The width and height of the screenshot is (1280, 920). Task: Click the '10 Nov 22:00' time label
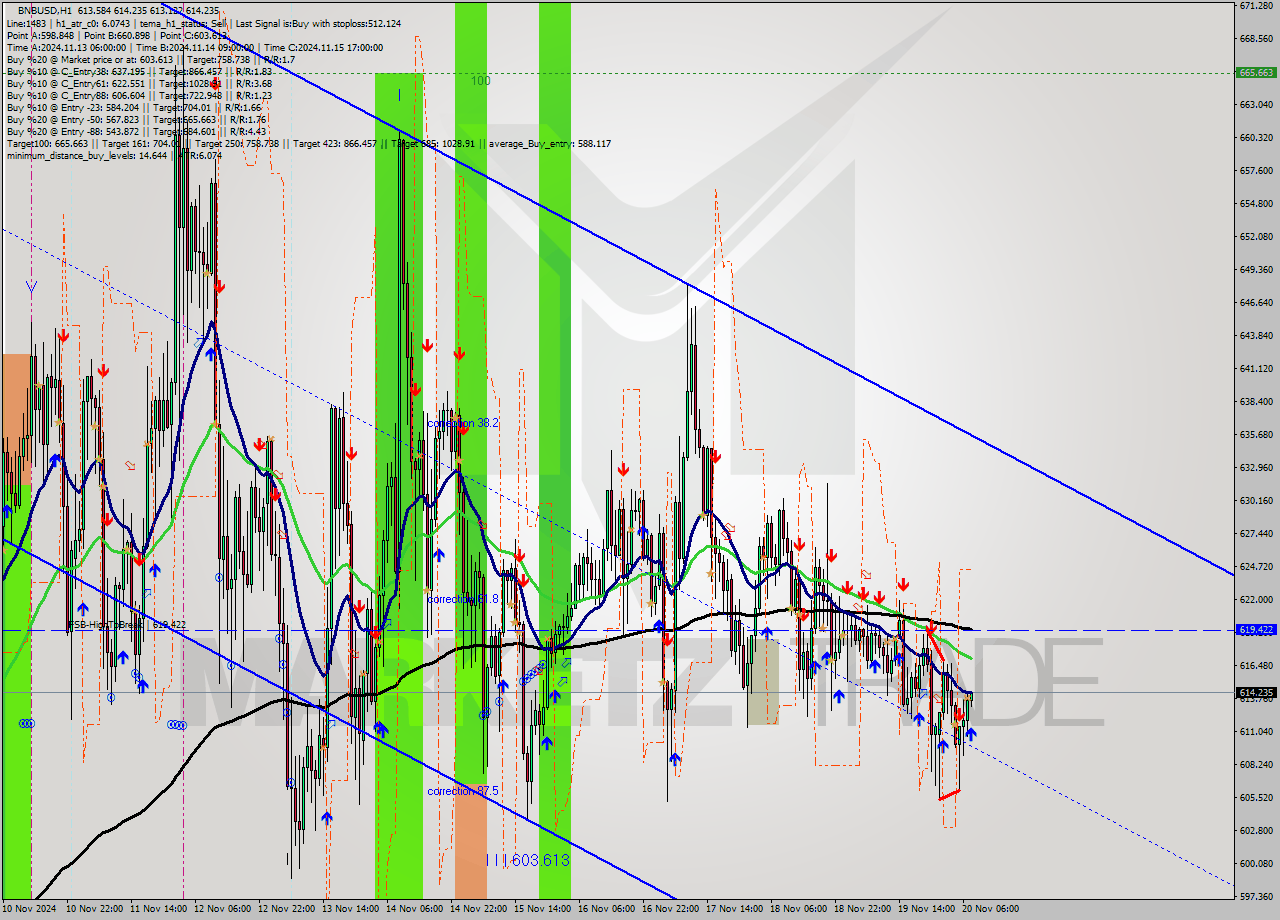point(95,909)
